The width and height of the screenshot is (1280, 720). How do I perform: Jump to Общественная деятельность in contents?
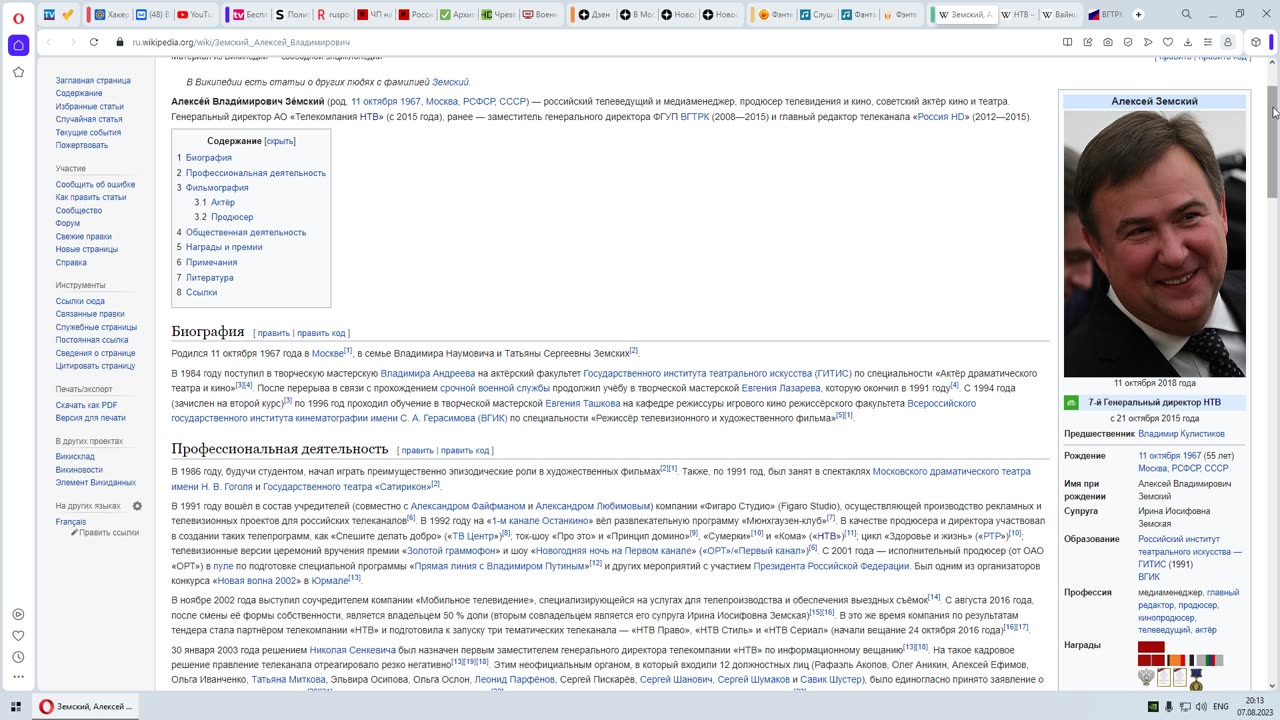pyautogui.click(x=246, y=232)
